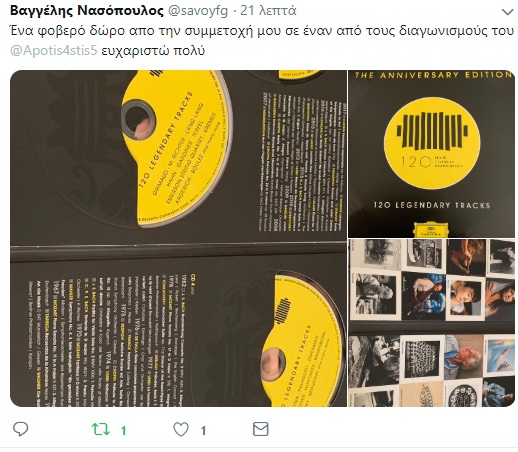Open the tweet via 21 λεπτά timestamp
Viewport: 518px width, 452px height.
pyautogui.click(x=268, y=11)
